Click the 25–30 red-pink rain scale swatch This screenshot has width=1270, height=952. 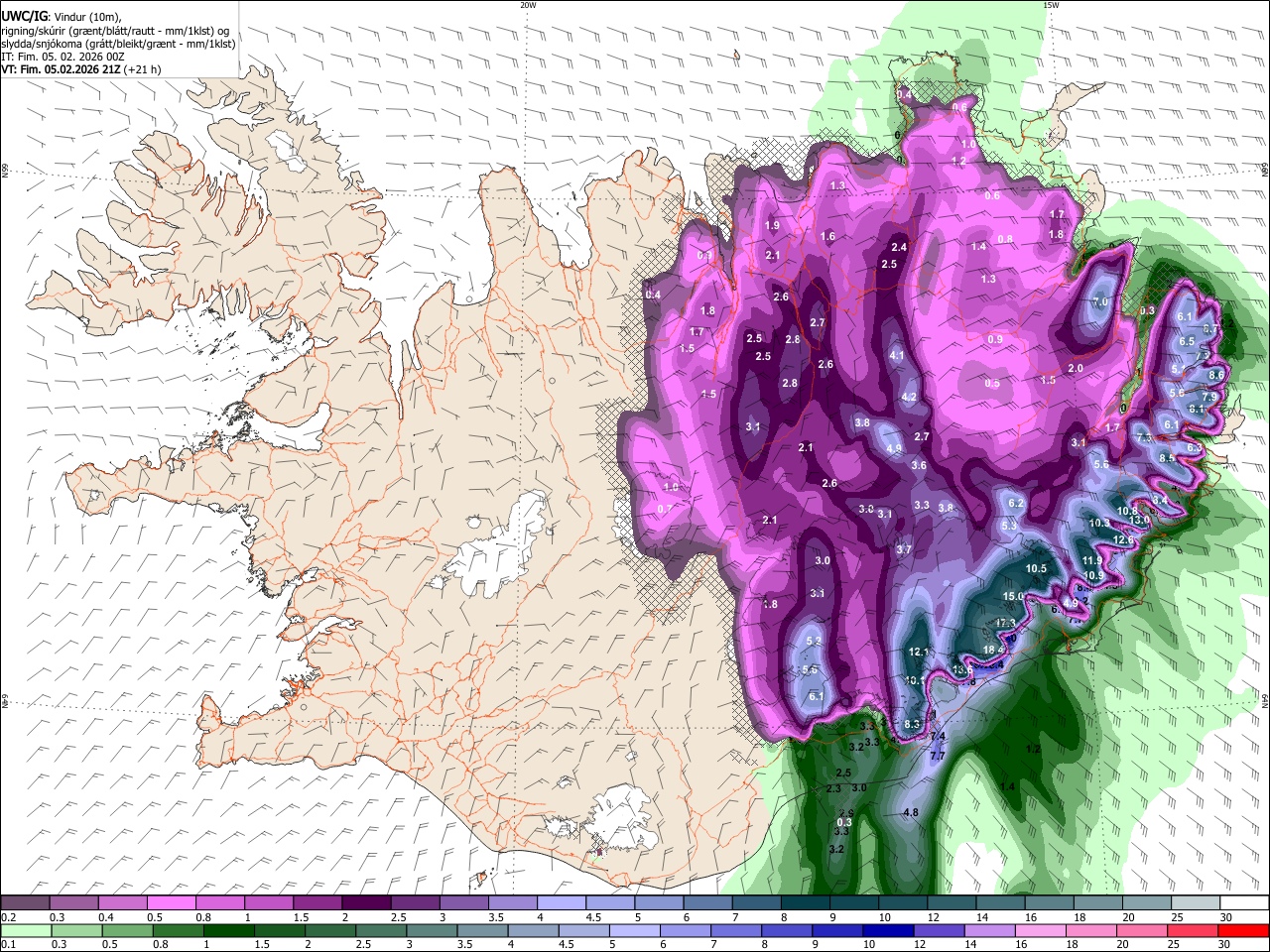(1193, 930)
